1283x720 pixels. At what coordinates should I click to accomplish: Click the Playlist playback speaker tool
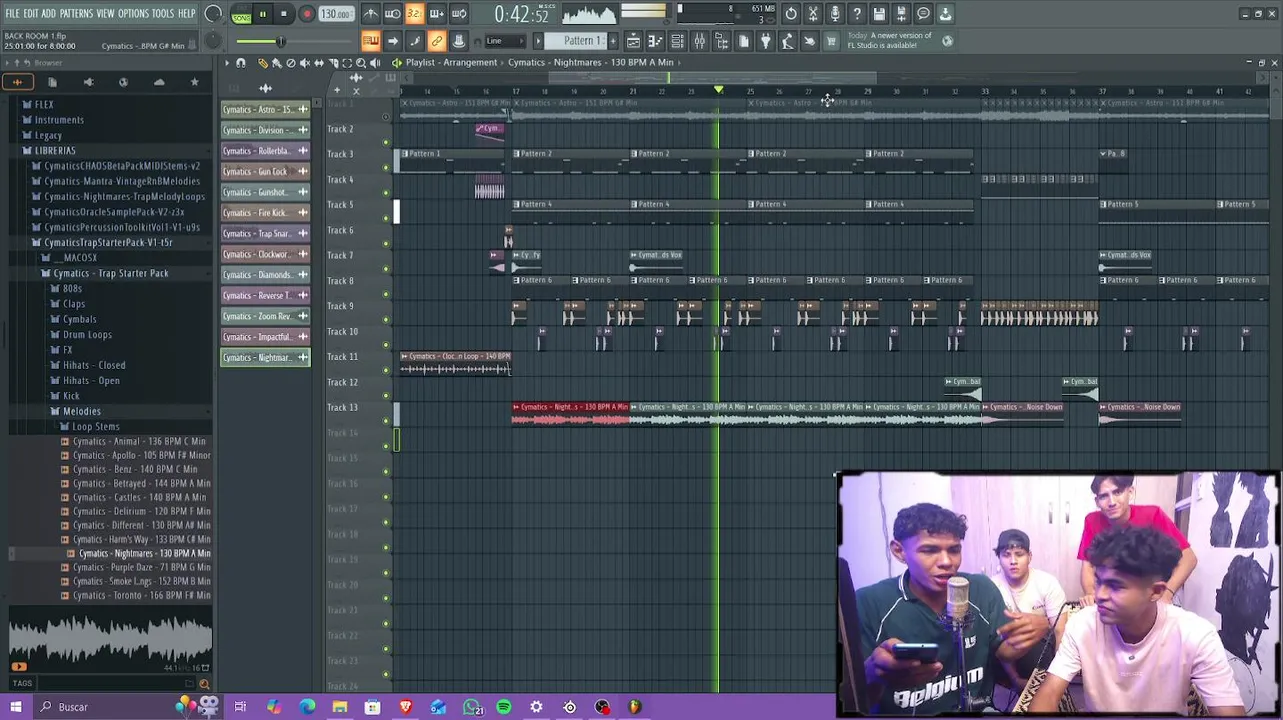(375, 63)
